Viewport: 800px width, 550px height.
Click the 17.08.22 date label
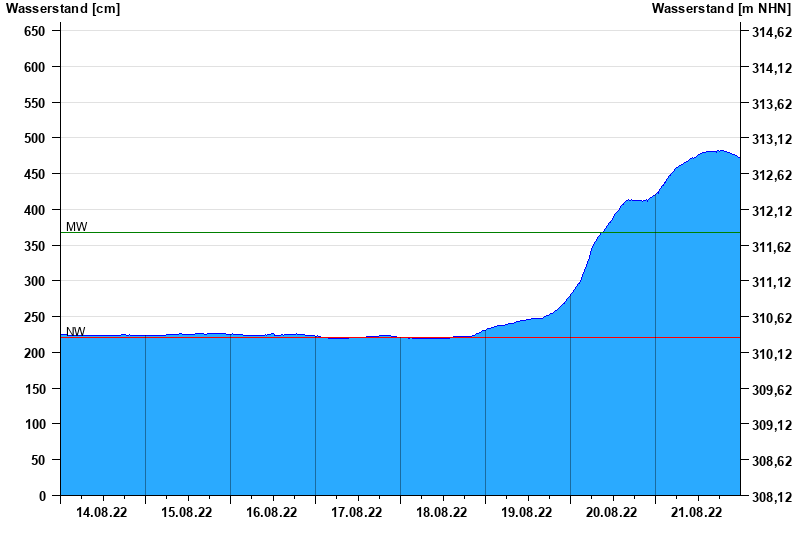point(357,512)
